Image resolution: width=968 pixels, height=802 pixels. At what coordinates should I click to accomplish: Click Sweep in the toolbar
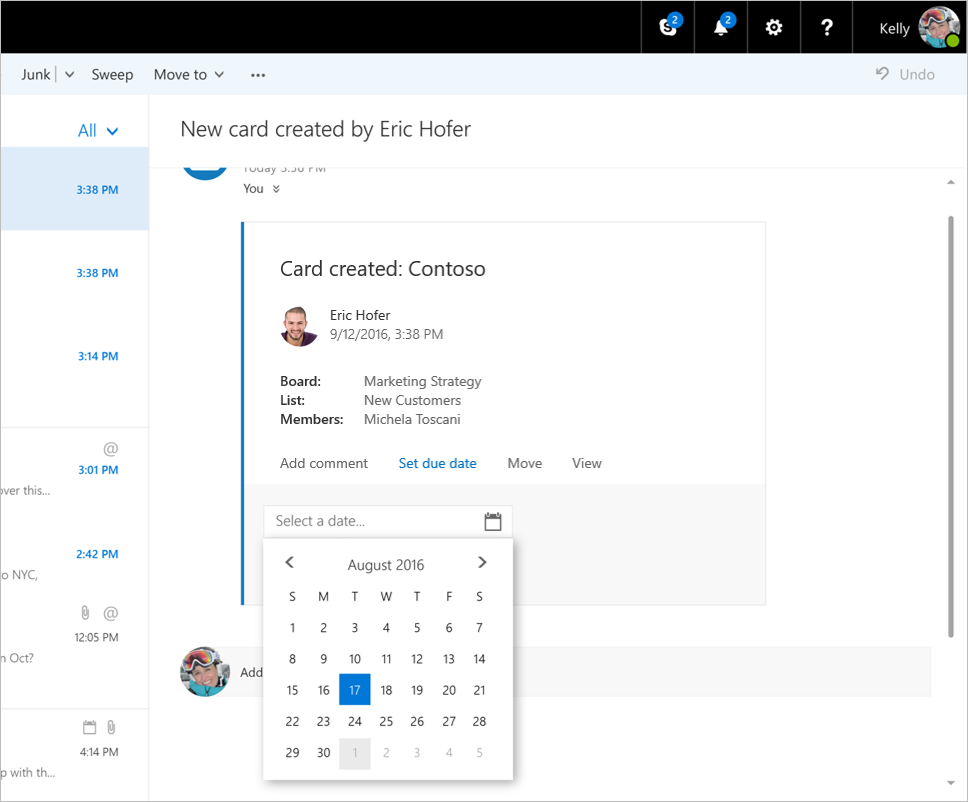[x=112, y=75]
